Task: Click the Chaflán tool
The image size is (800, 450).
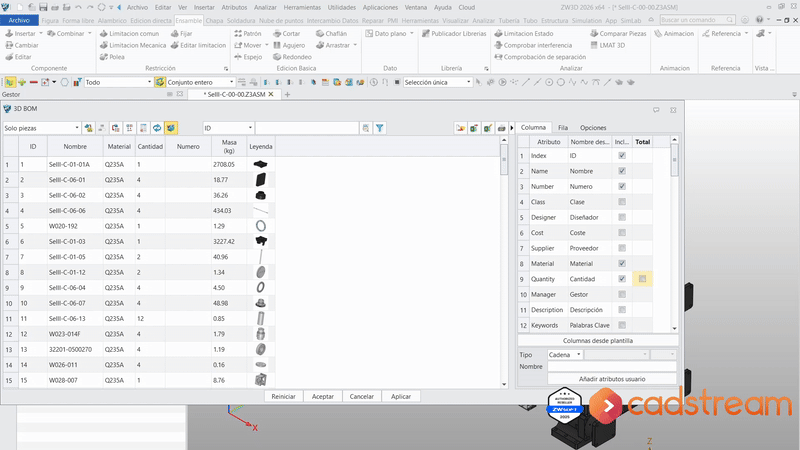Action: click(331, 33)
